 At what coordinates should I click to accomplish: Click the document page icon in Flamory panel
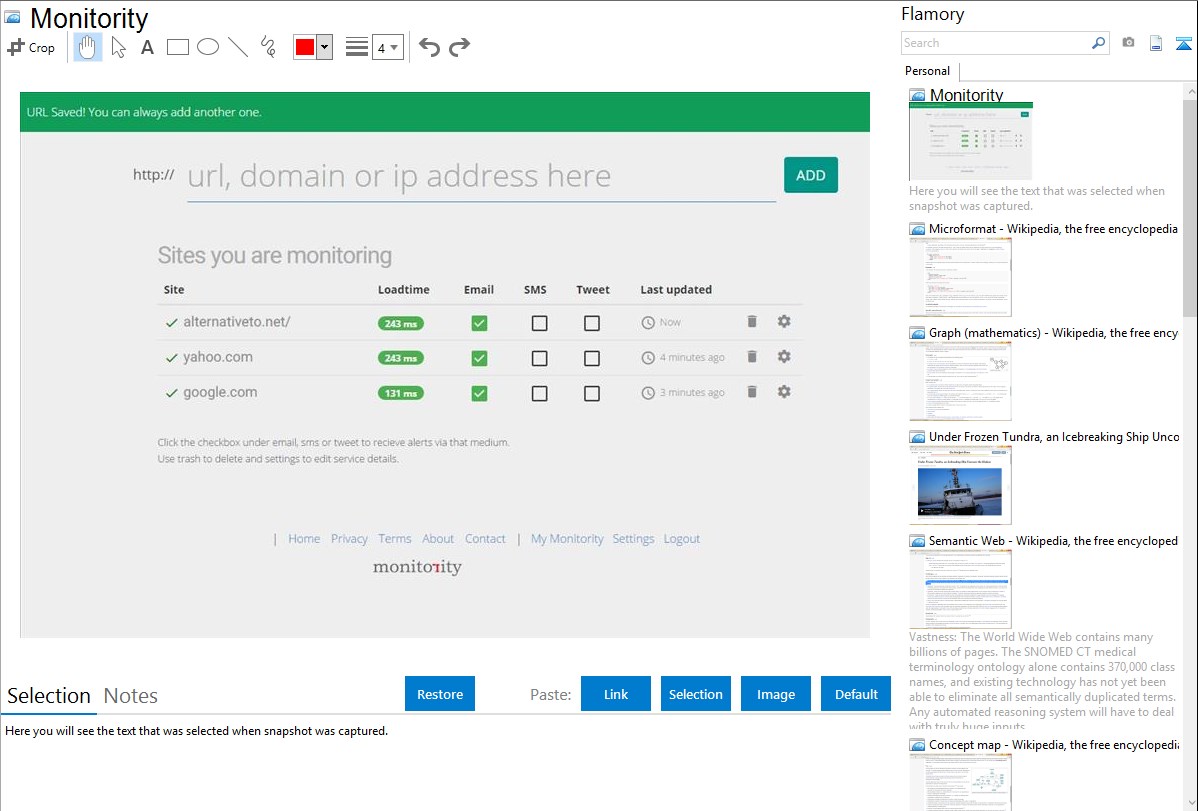coord(1156,43)
